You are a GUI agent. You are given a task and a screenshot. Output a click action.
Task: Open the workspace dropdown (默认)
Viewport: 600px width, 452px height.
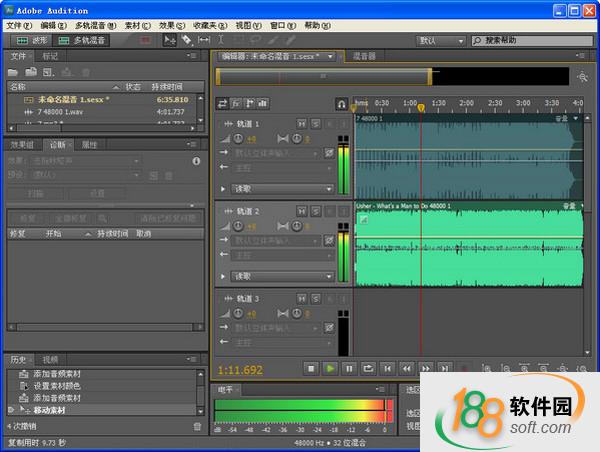click(440, 41)
